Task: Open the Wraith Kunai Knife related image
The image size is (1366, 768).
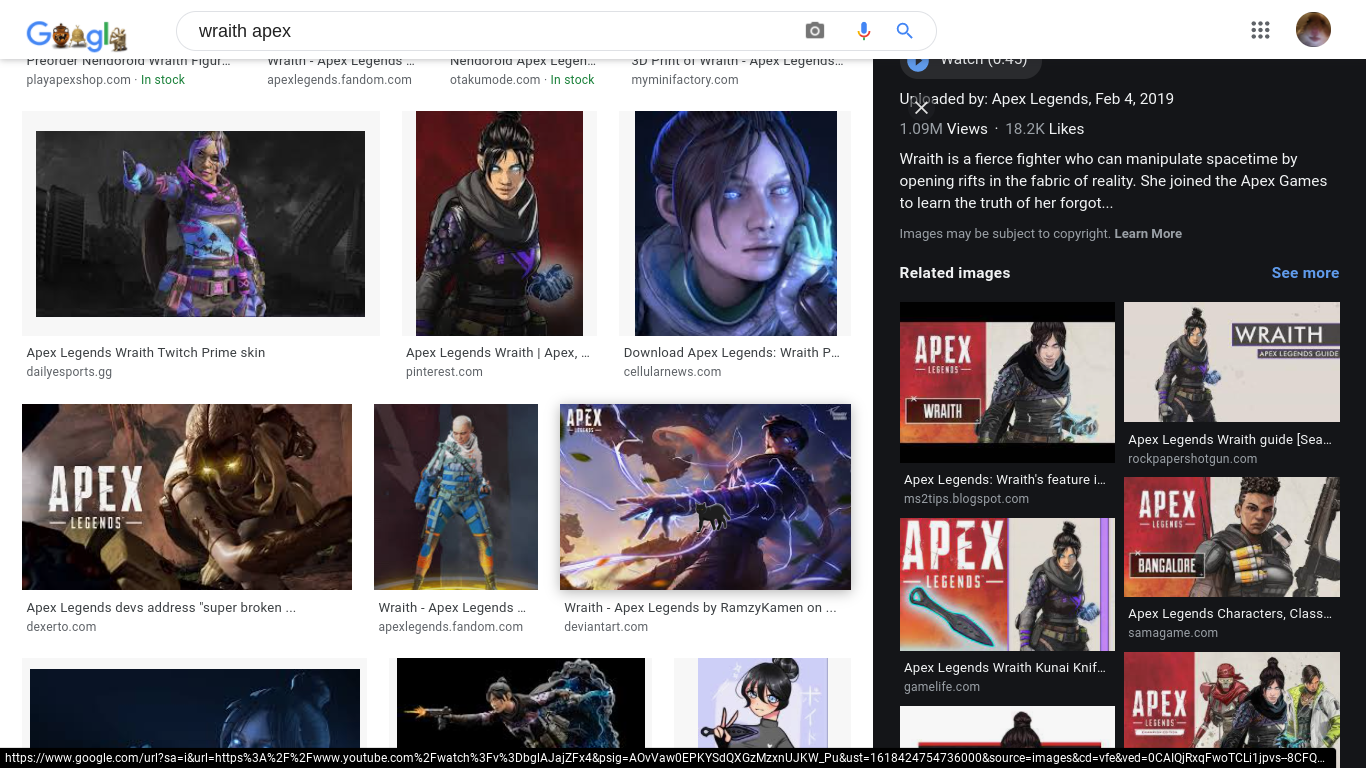Action: click(x=1007, y=584)
